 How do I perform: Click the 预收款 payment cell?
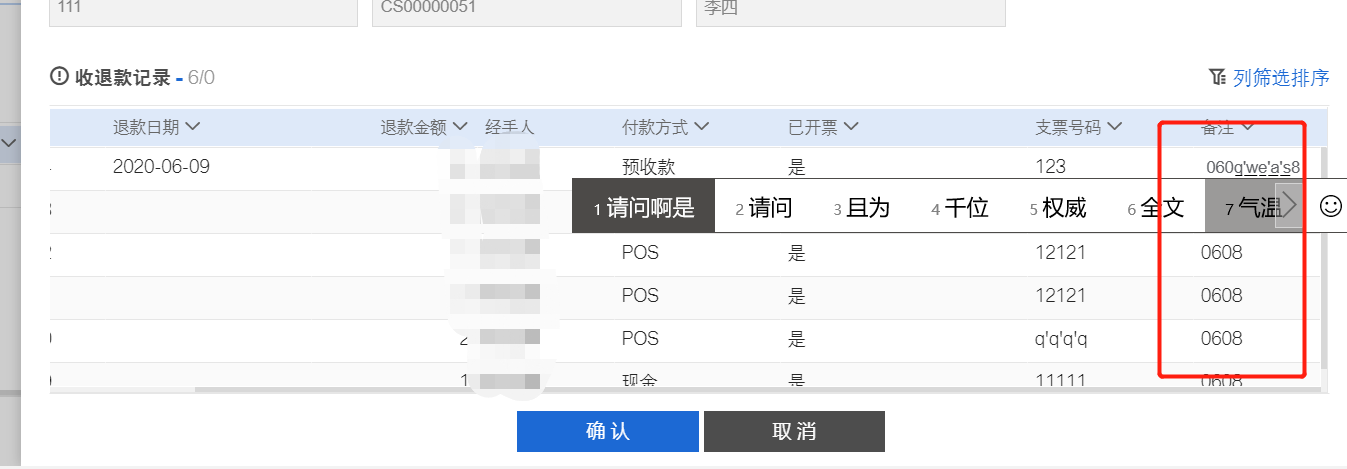647,167
